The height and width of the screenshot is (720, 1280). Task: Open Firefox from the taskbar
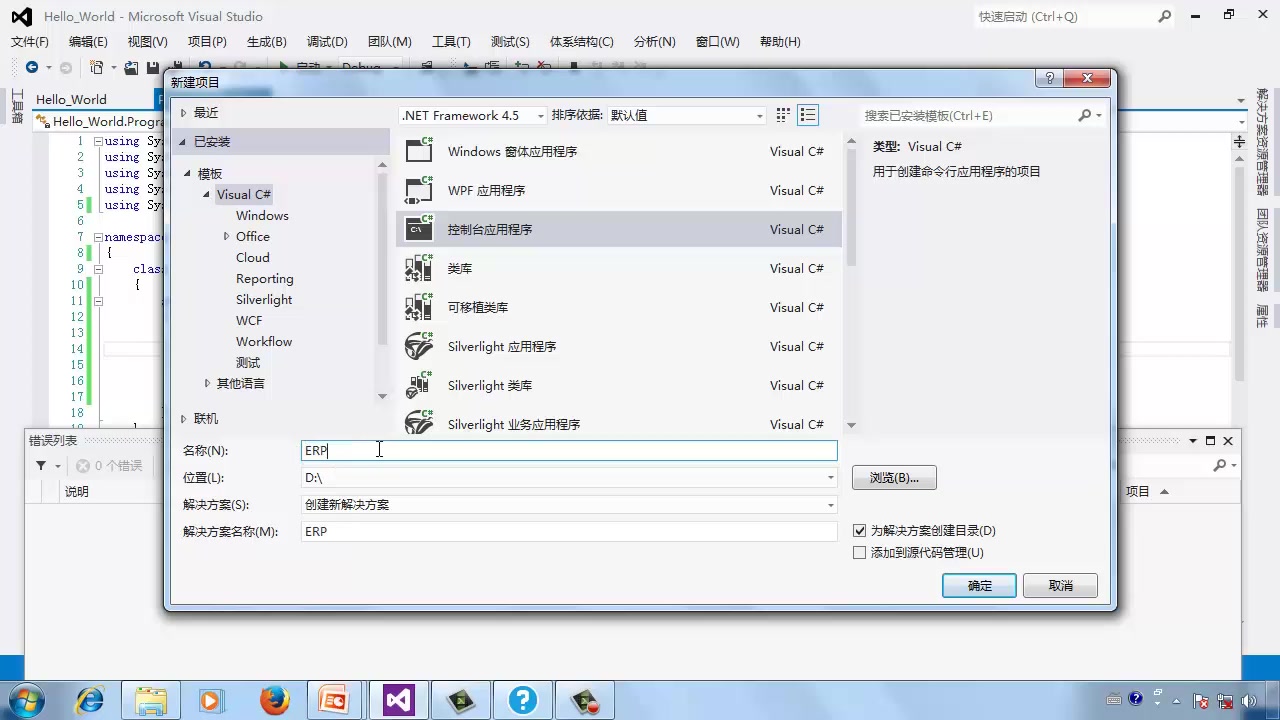coord(275,700)
